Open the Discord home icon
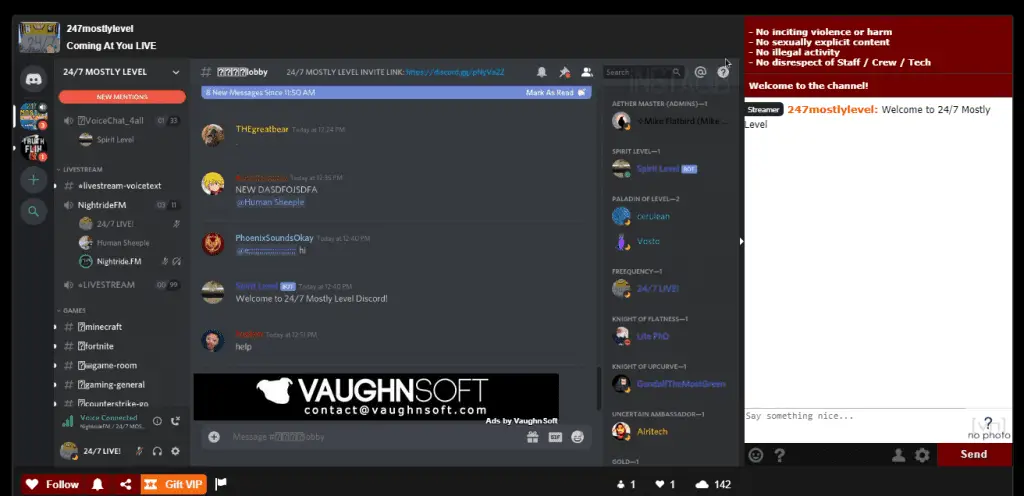Viewport: 1024px width, 496px height. [33, 80]
